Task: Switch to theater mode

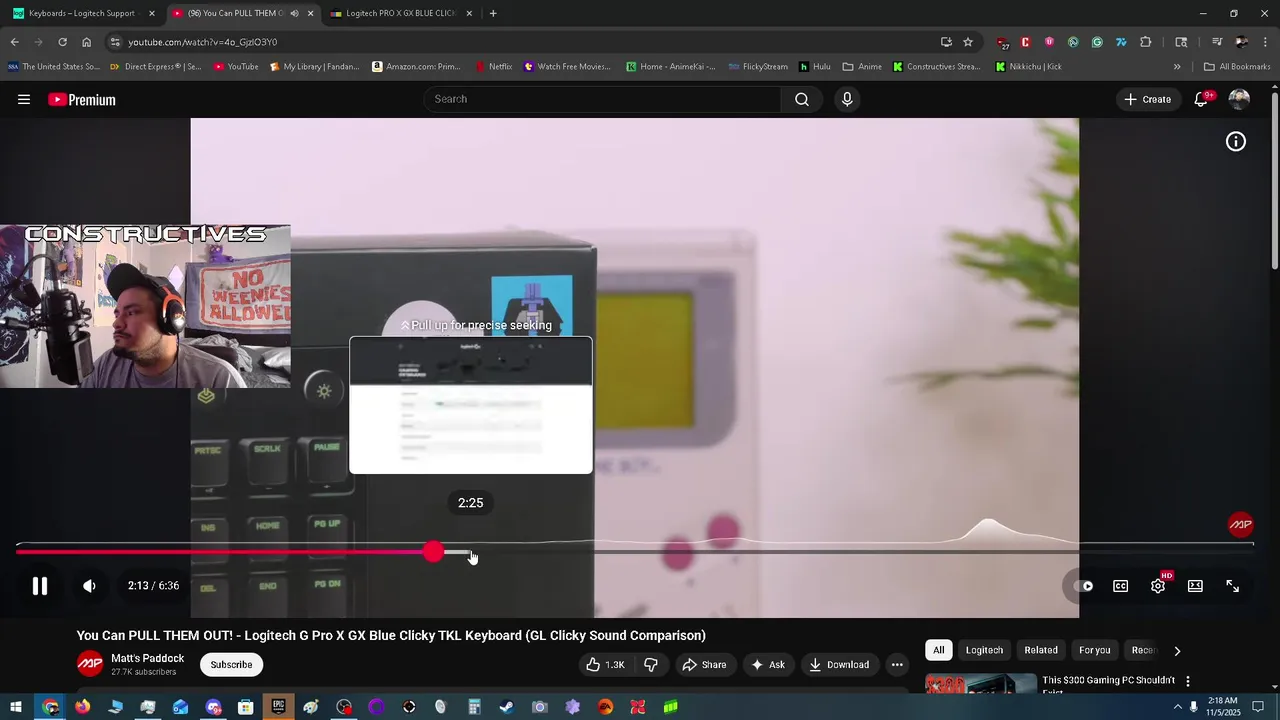Action: click(1195, 586)
